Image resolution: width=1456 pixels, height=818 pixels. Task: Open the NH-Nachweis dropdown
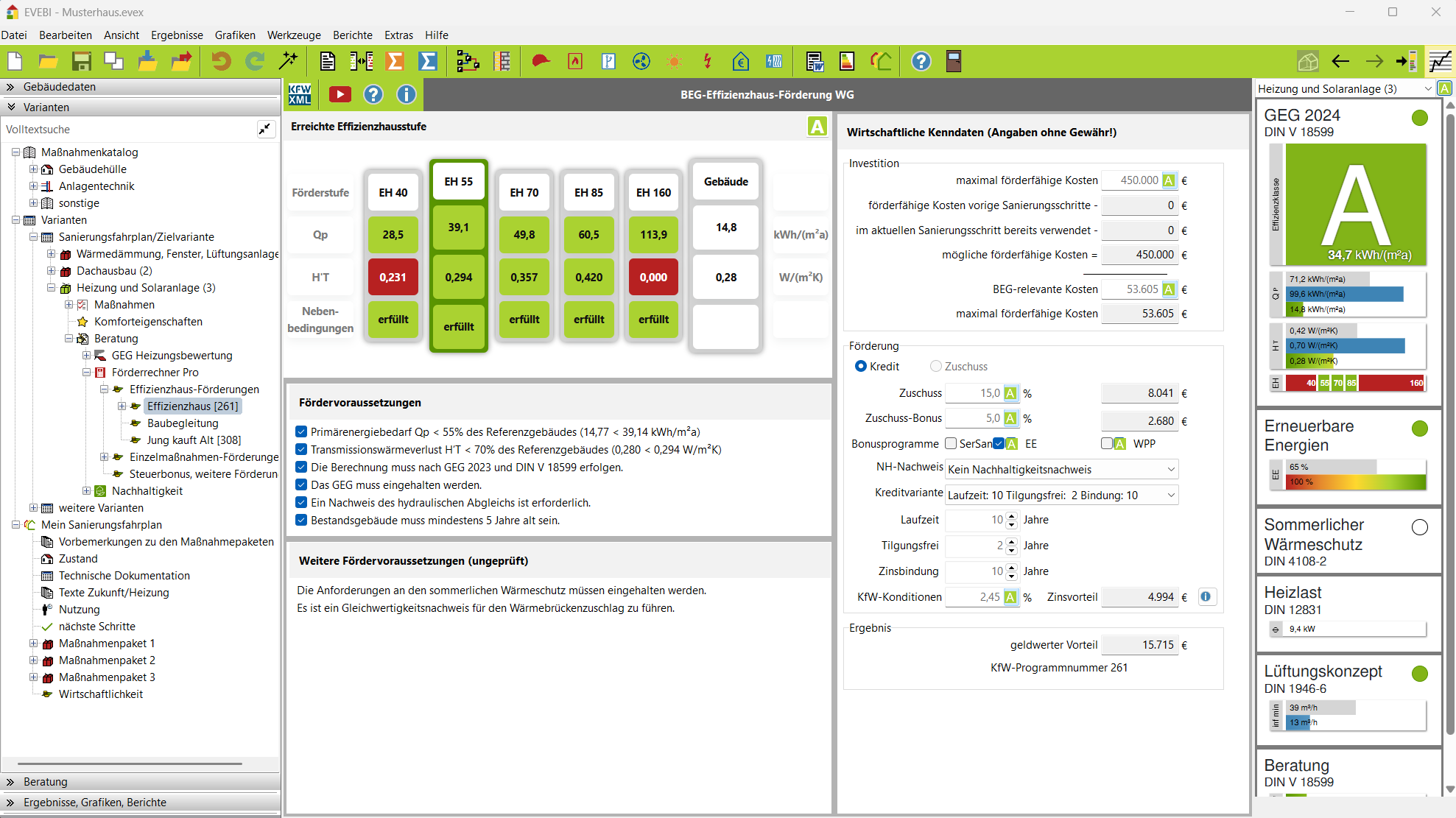point(1061,470)
